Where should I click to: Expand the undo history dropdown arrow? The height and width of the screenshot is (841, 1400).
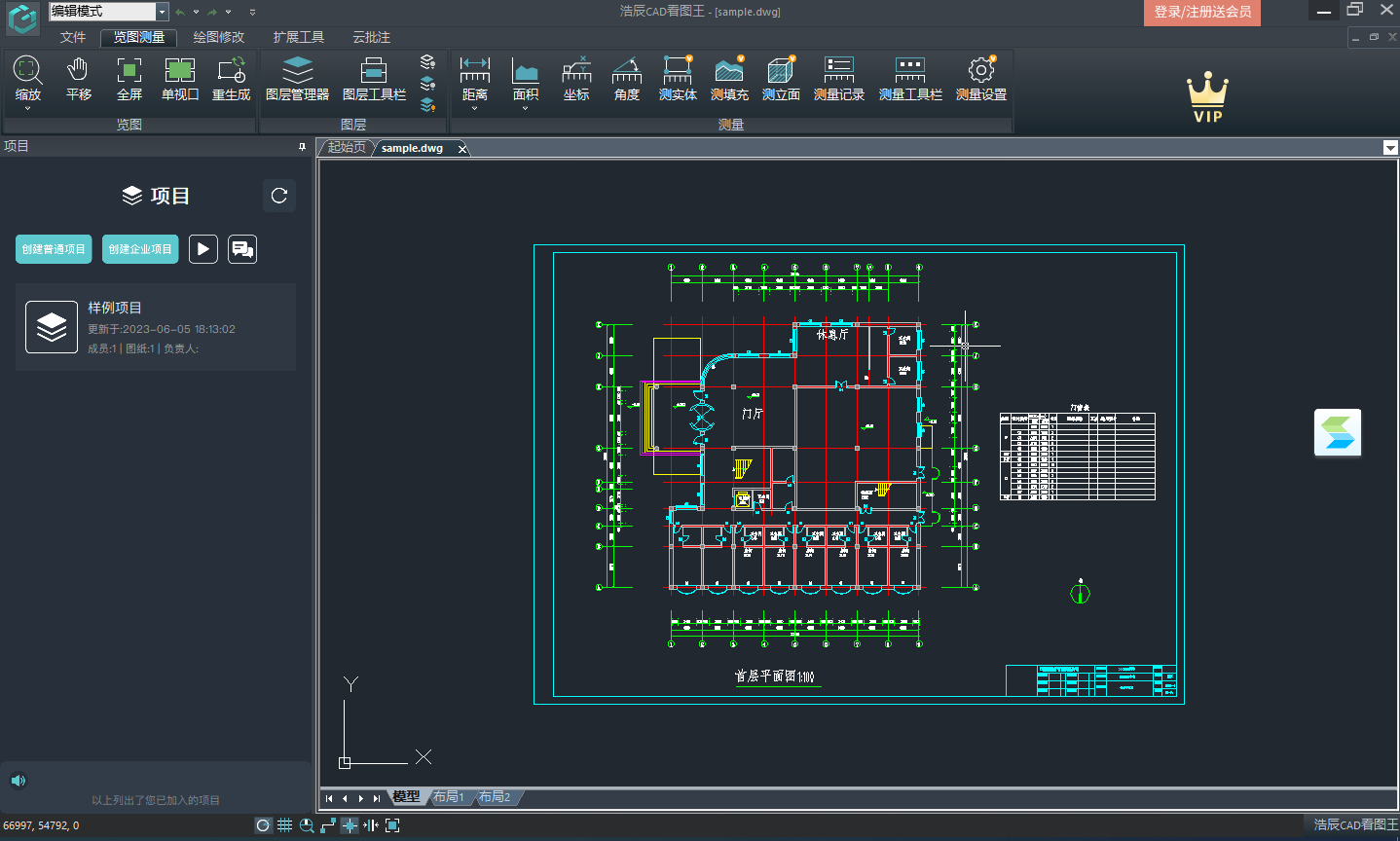coord(196,12)
